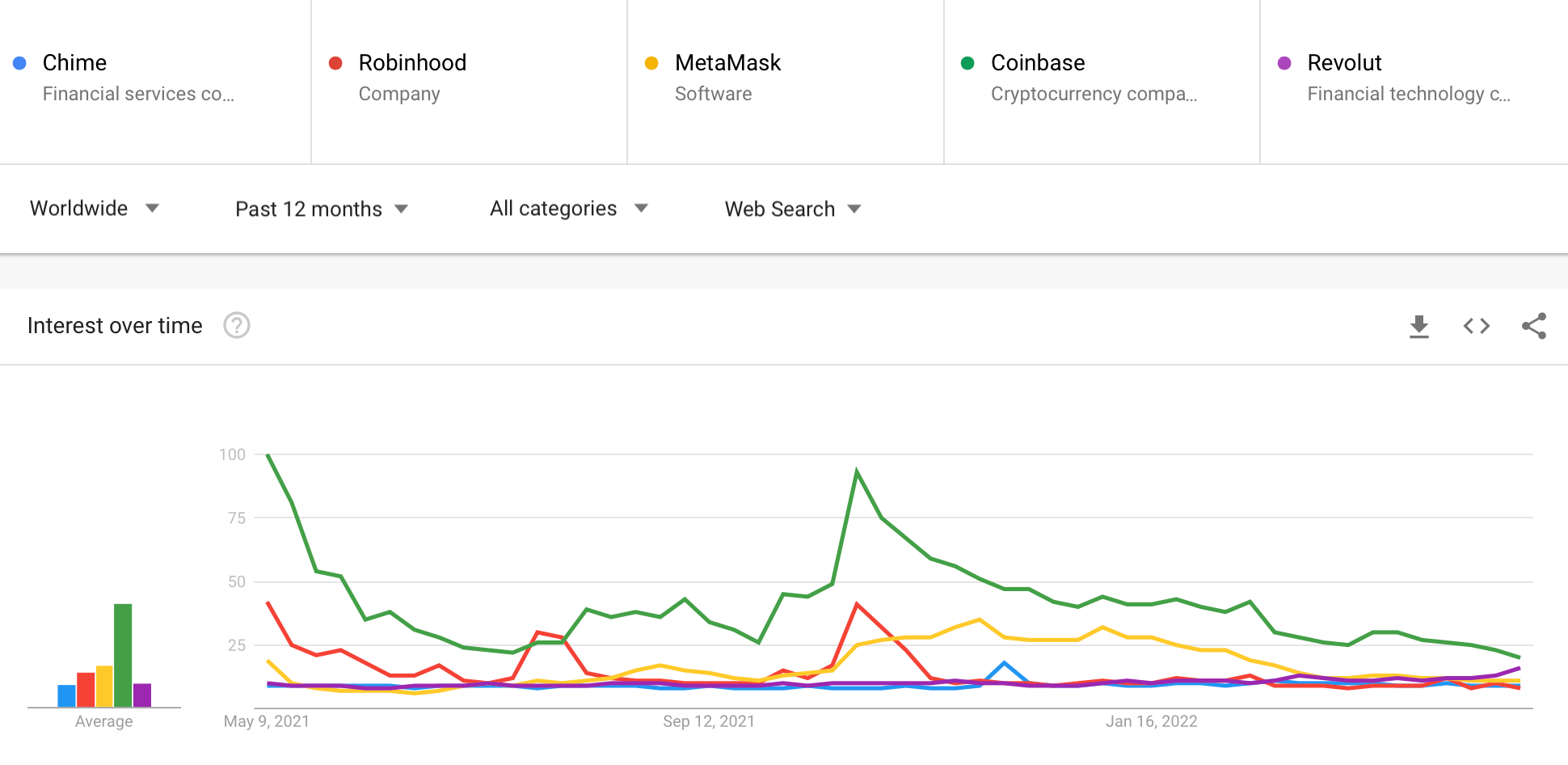Viewport: 1568px width, 765px height.
Task: Open the Worldwide region dropdown
Action: click(x=95, y=209)
